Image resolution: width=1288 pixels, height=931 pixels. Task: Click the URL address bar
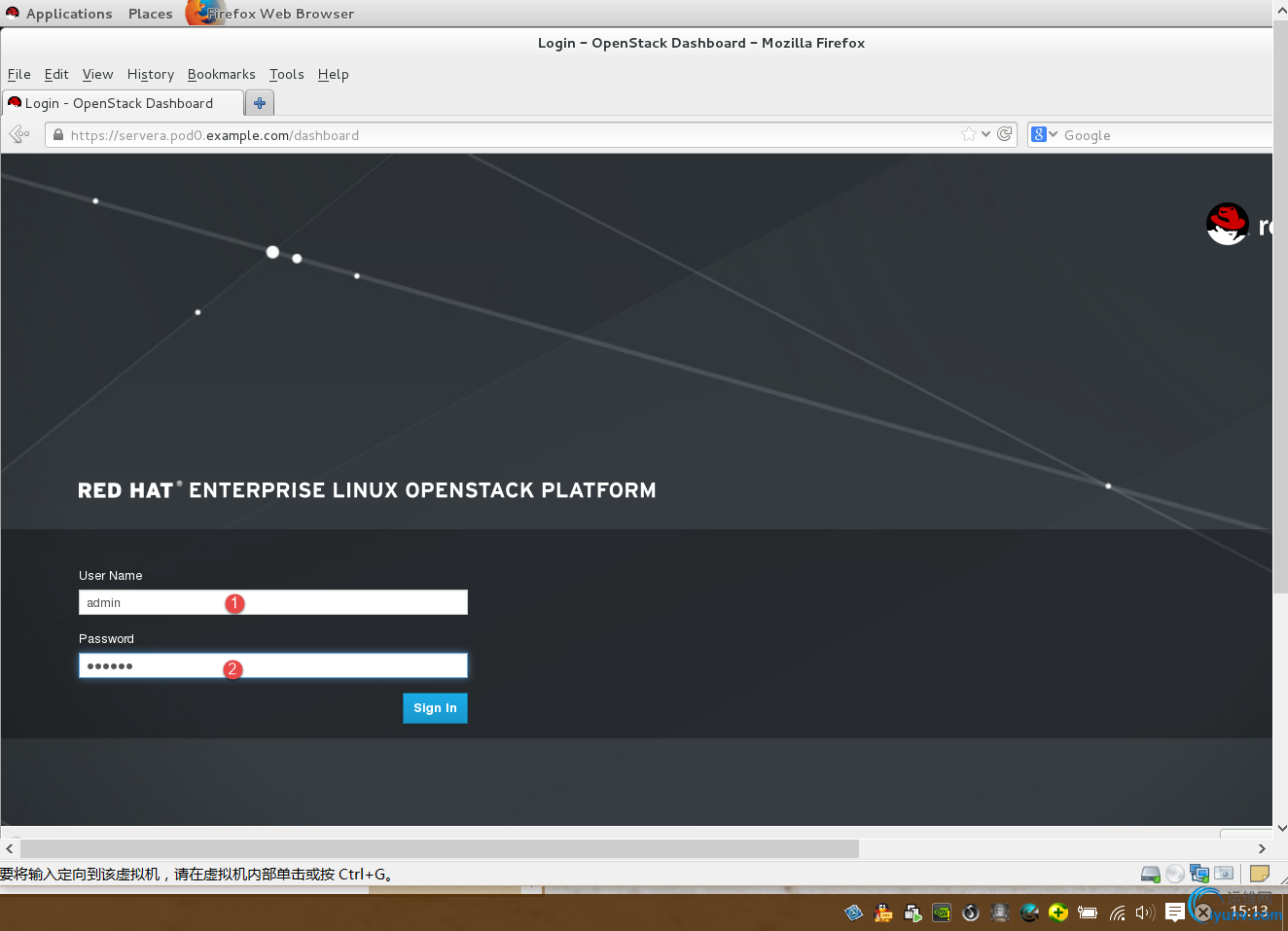(530, 134)
